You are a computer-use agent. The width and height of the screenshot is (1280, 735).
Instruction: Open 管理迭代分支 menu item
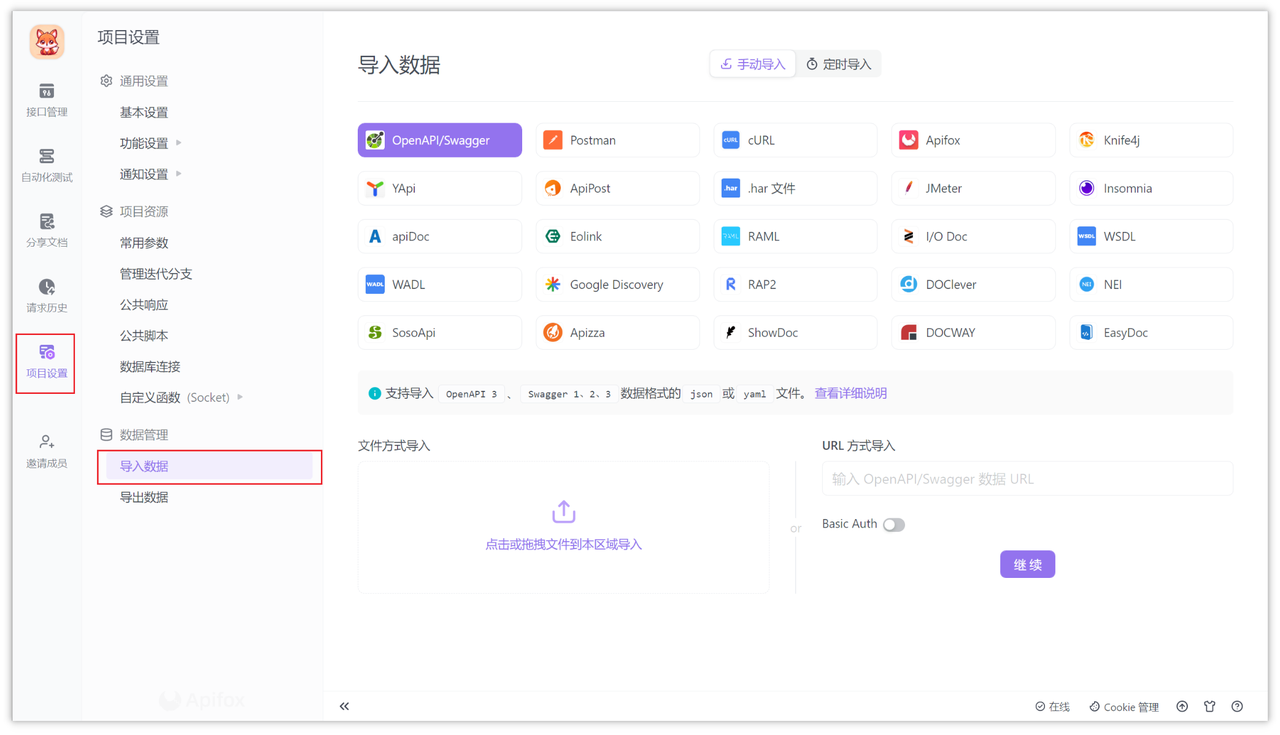[x=156, y=274]
